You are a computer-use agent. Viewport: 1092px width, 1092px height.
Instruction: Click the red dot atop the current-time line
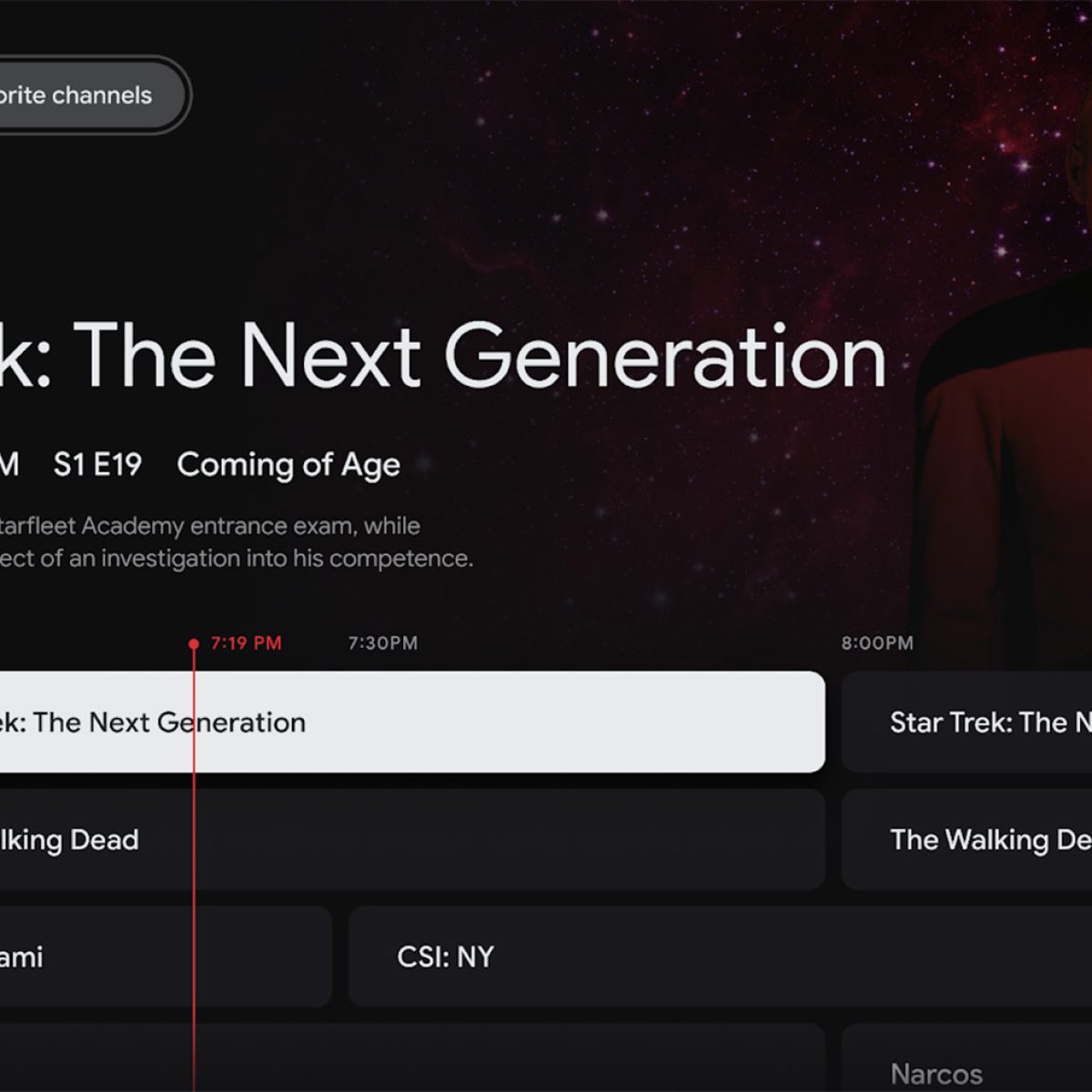pos(193,643)
